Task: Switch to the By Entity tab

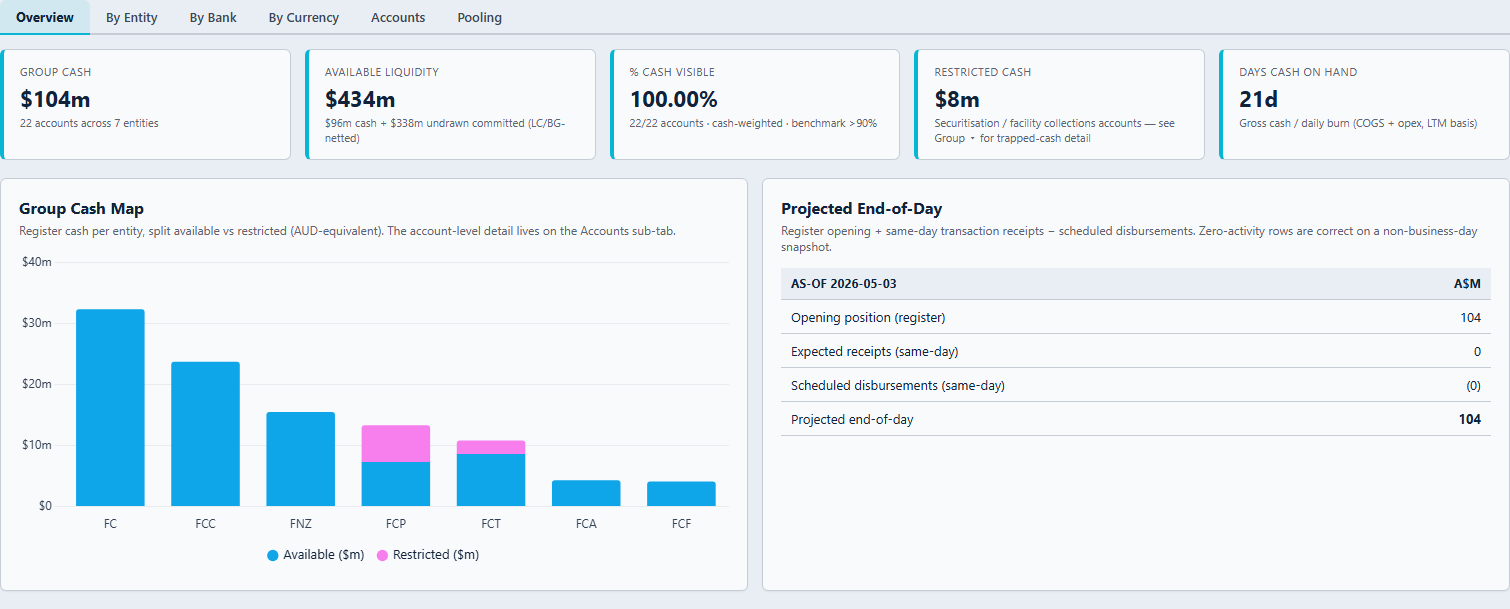Action: pyautogui.click(x=132, y=17)
